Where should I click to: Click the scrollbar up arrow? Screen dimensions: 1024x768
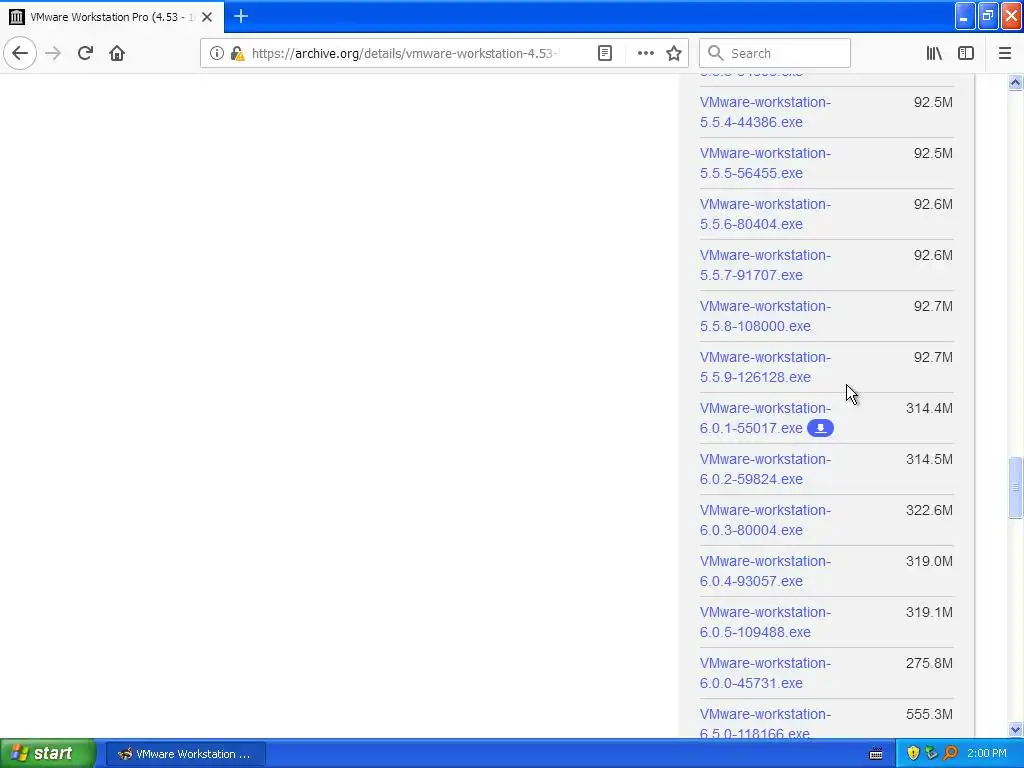[x=1015, y=82]
